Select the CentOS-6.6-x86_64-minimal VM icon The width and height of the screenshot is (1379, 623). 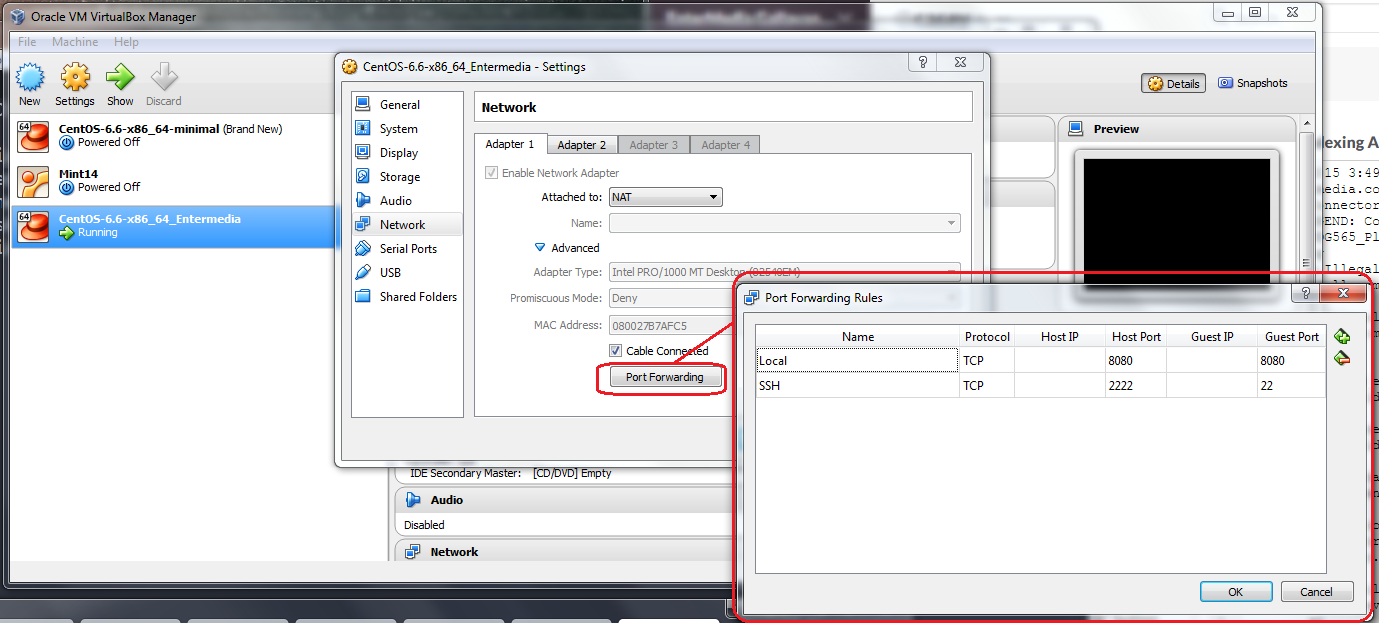tap(34, 136)
